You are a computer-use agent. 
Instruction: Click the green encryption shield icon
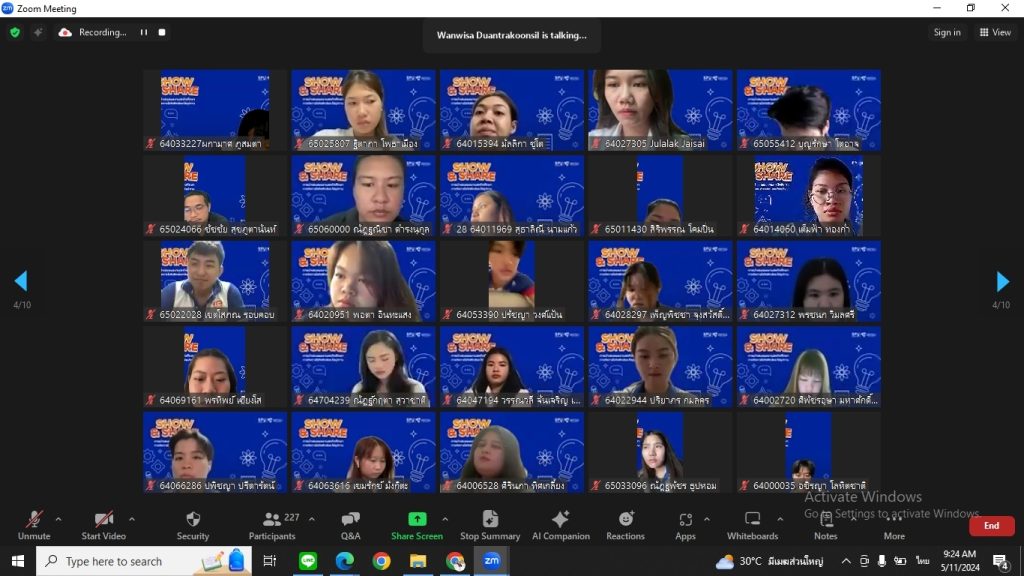coord(15,32)
